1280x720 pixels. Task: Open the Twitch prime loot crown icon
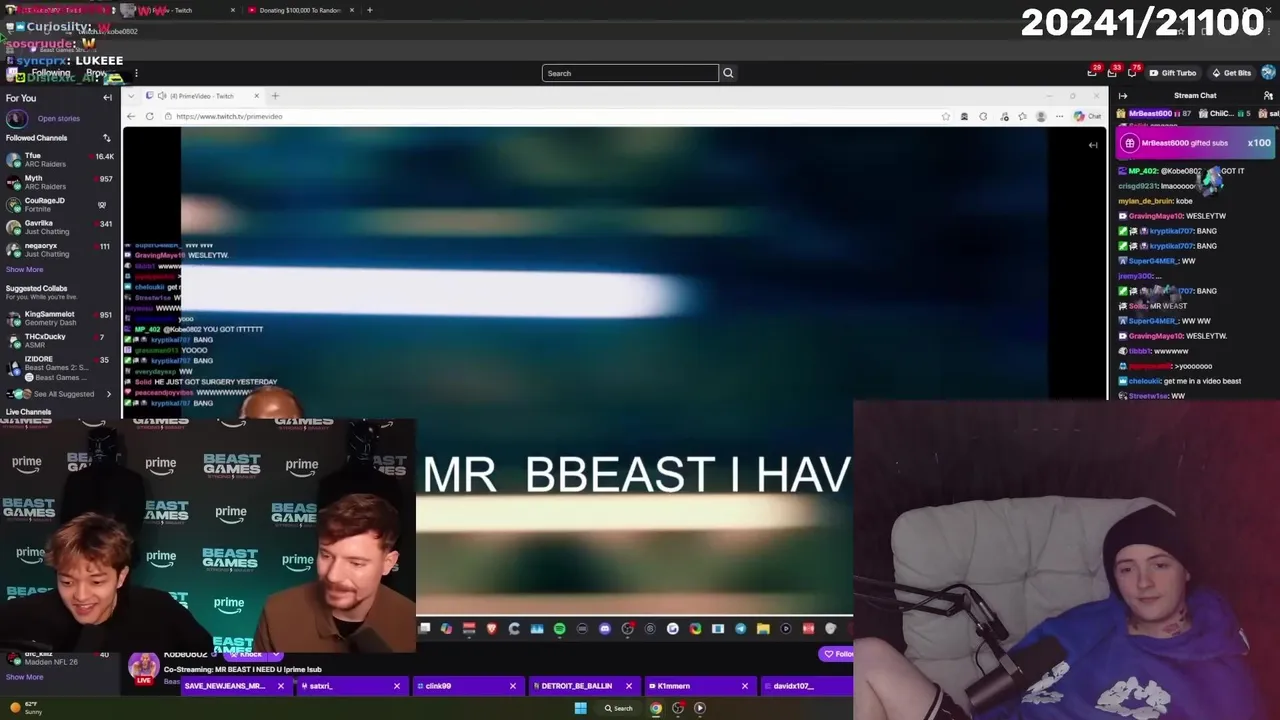pos(1092,73)
